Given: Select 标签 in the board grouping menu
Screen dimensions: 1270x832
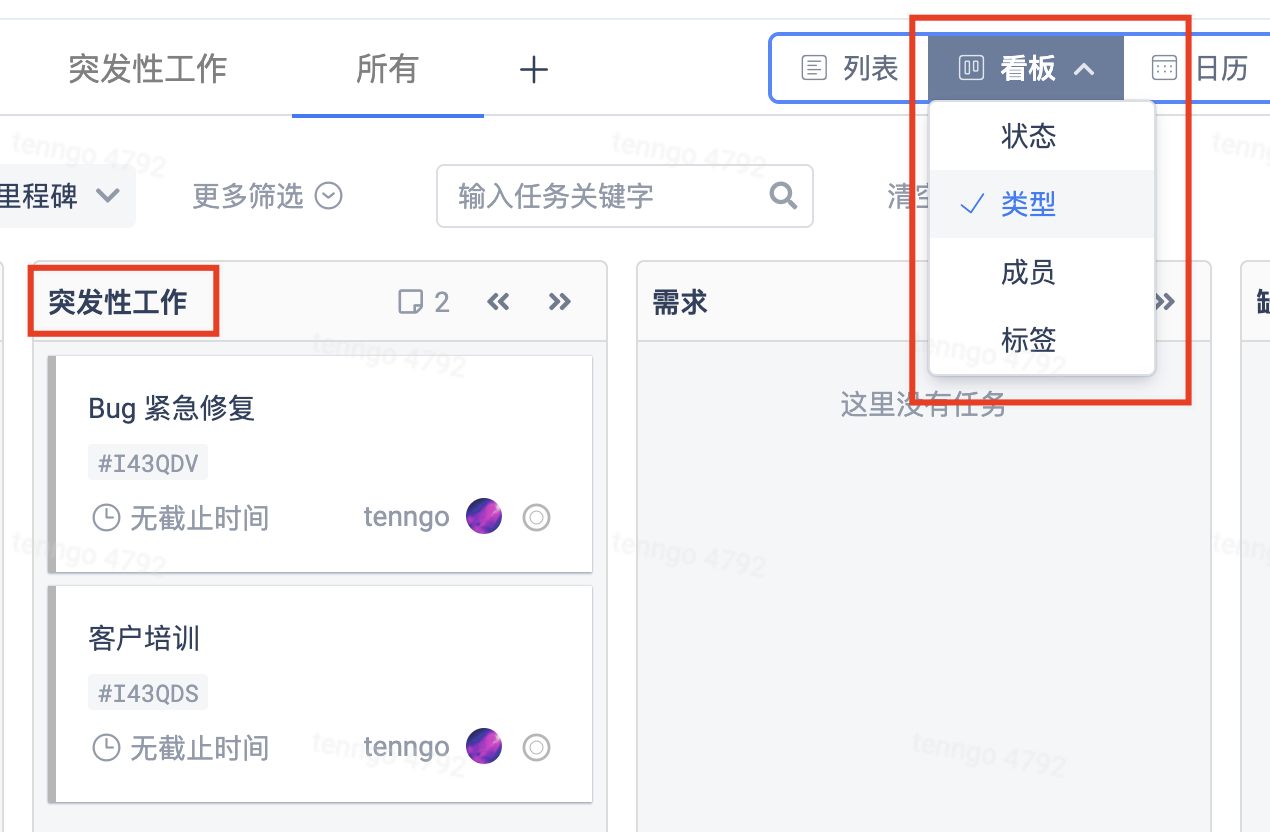Looking at the screenshot, I should (1028, 340).
